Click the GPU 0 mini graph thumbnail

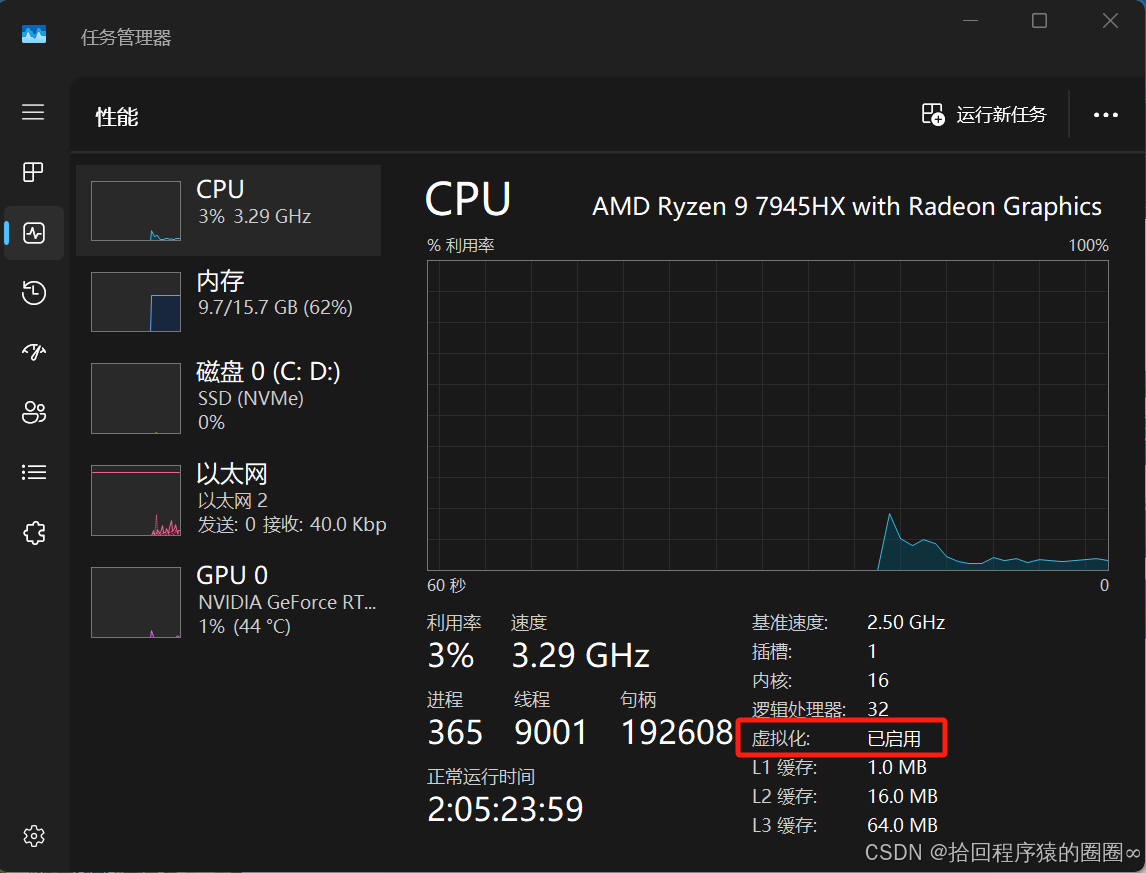tap(136, 602)
